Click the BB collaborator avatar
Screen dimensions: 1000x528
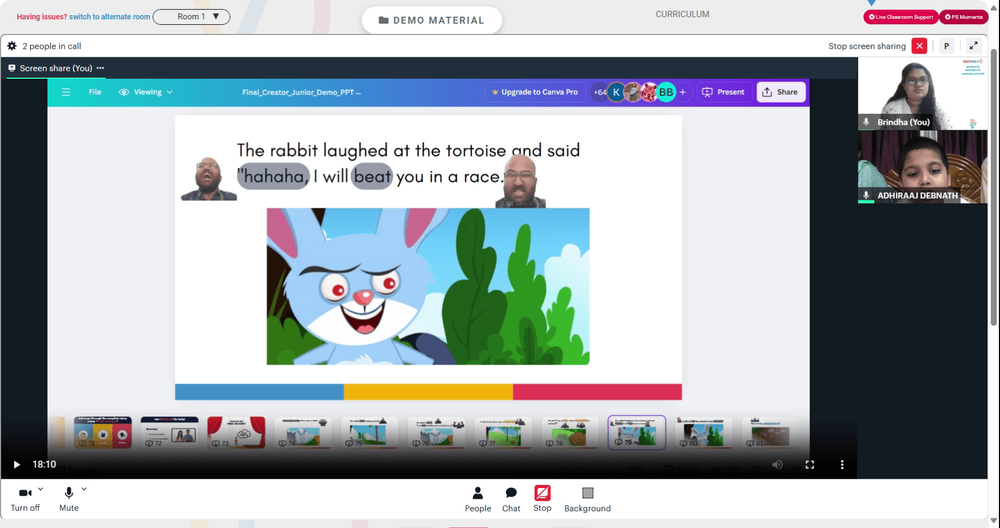666,92
